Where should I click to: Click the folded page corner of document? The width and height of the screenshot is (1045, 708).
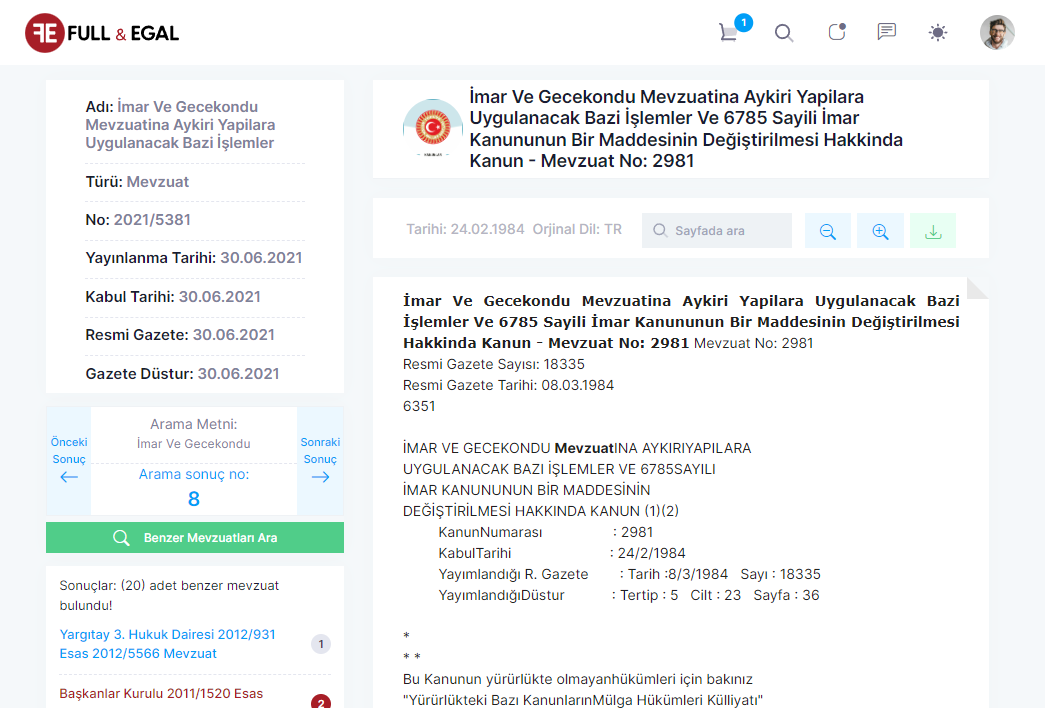[x=977, y=288]
